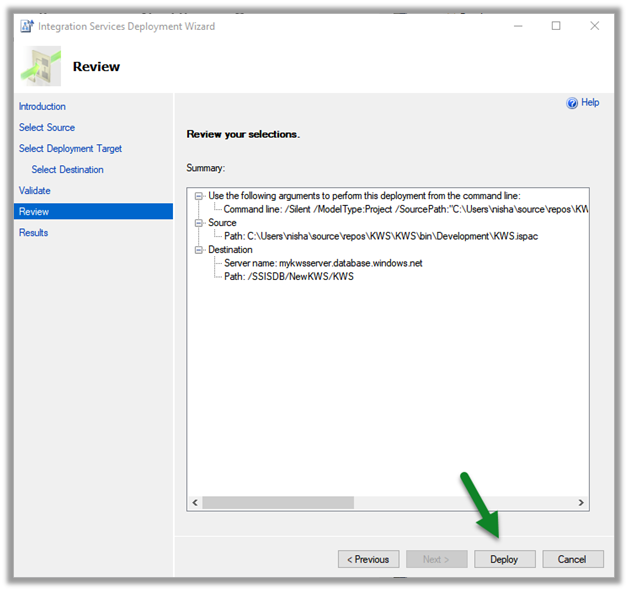Click the 'Destination' label in summary

point(230,249)
